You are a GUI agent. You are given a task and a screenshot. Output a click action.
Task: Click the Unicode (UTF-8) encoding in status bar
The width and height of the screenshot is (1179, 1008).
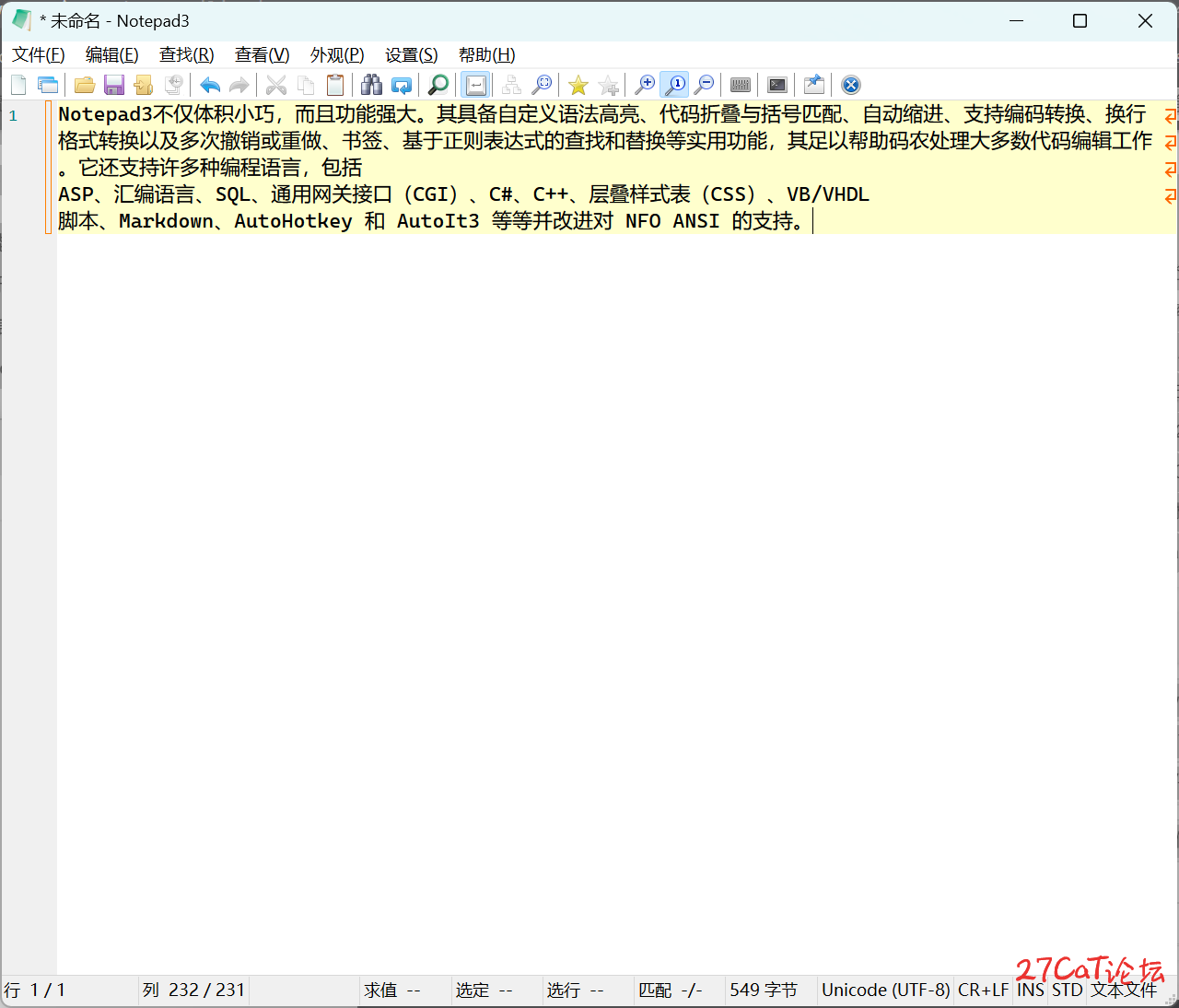(x=885, y=990)
